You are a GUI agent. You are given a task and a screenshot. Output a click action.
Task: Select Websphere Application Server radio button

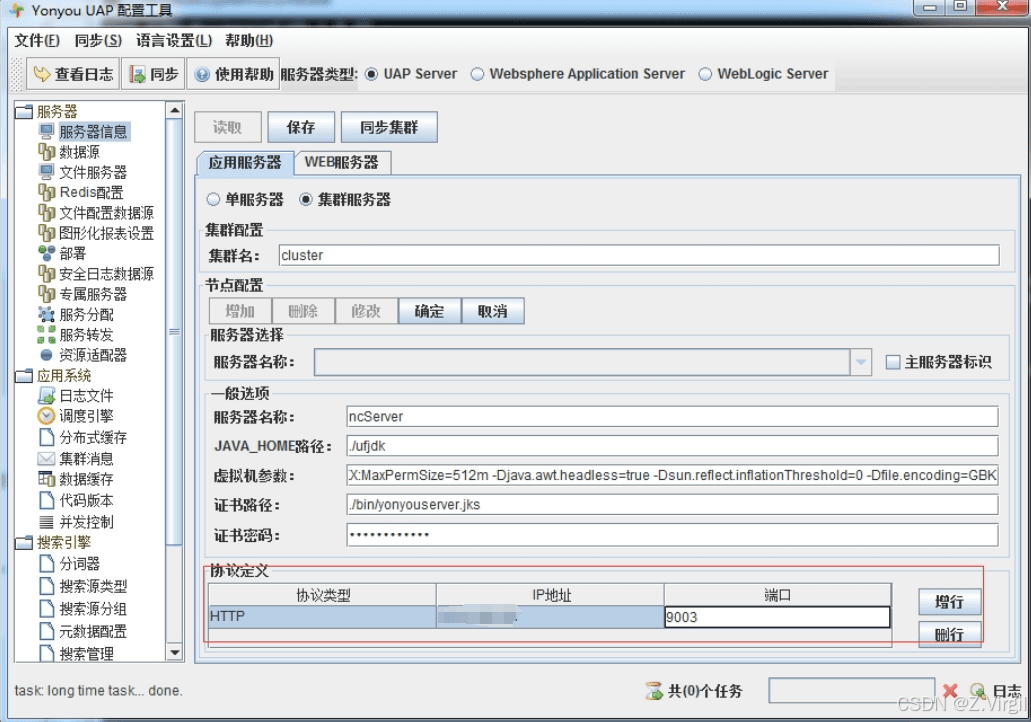click(x=477, y=74)
